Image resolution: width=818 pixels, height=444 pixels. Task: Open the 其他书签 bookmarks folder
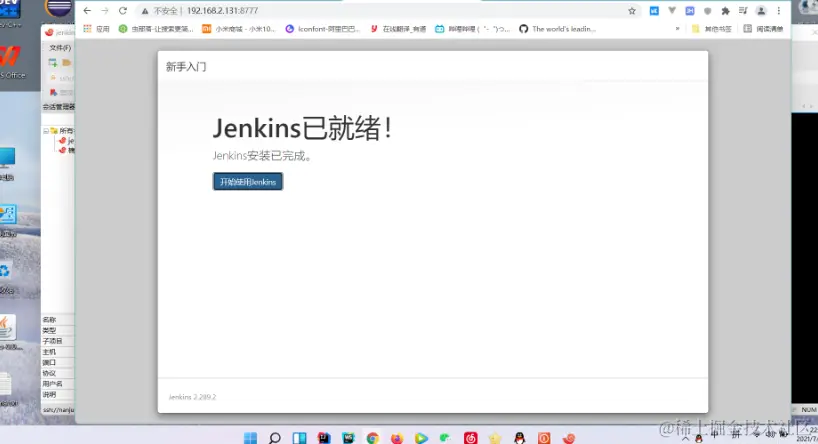click(x=712, y=29)
